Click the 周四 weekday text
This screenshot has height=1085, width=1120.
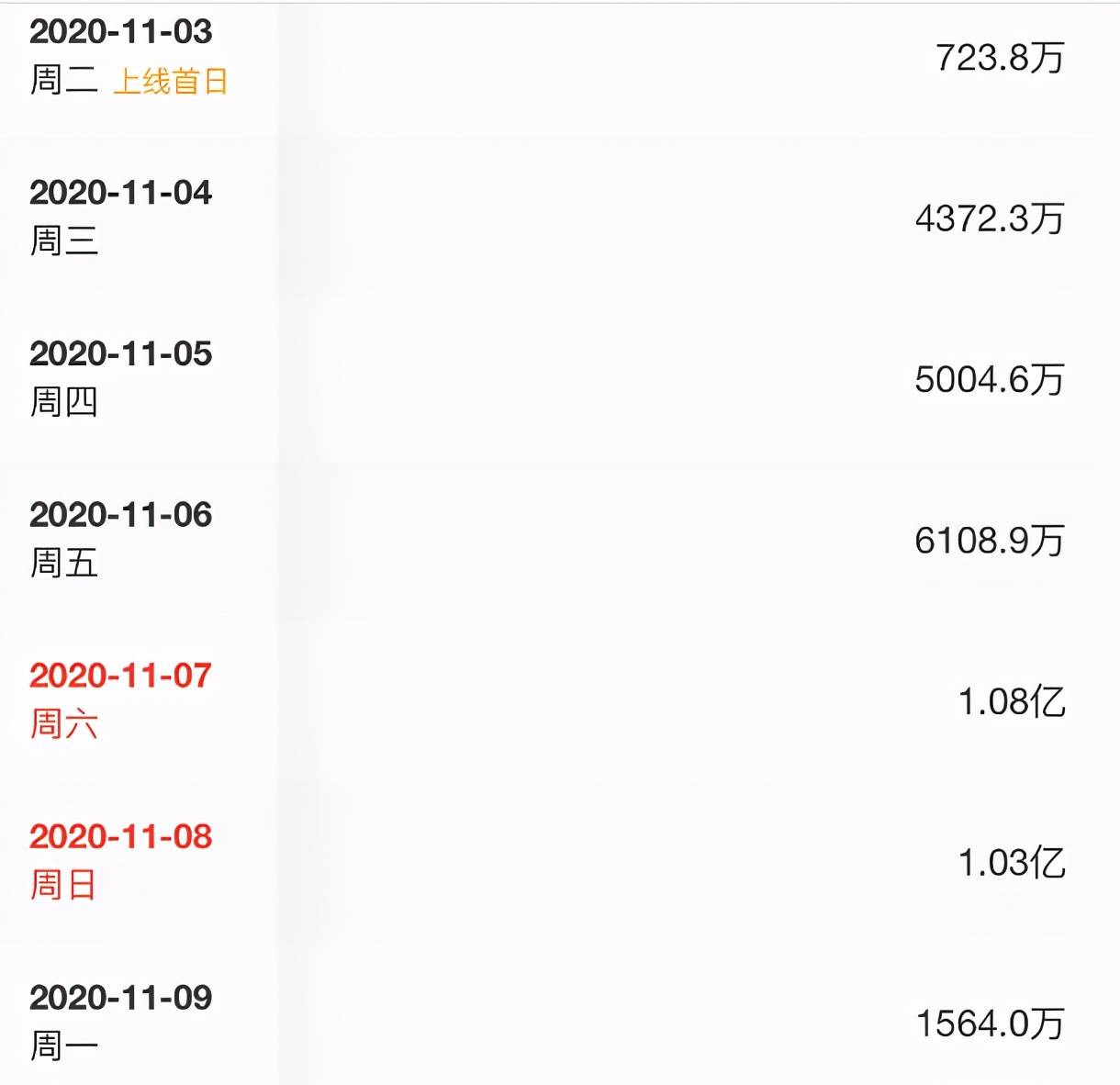click(63, 402)
